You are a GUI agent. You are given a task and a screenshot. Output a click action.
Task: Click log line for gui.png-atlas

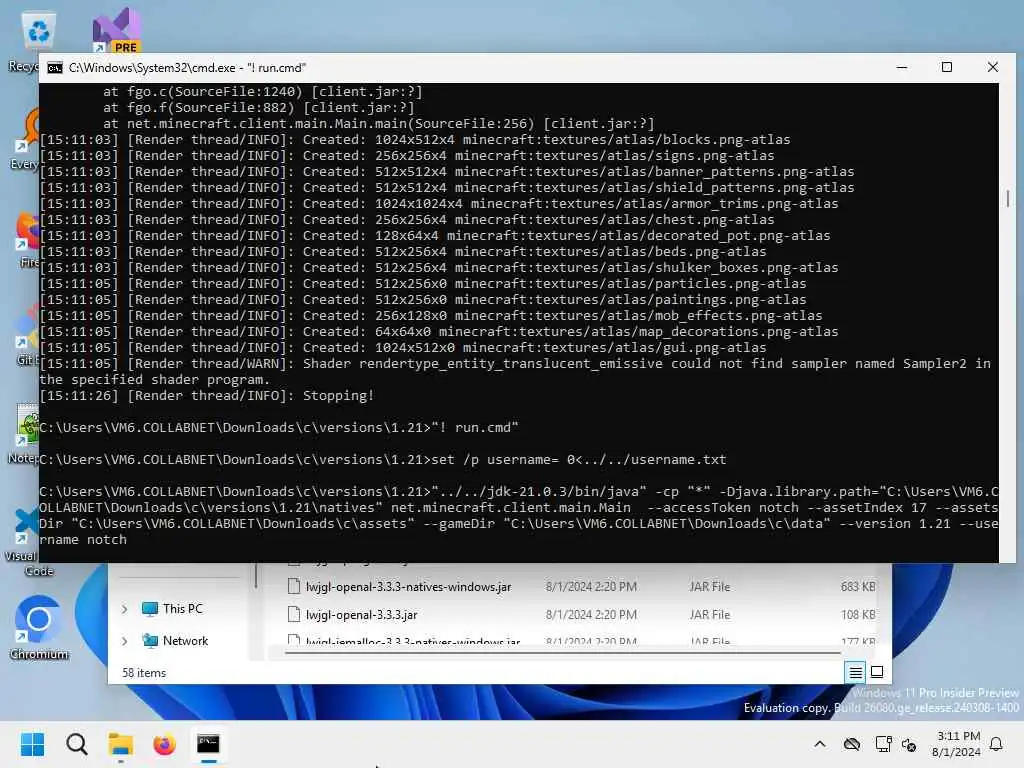pyautogui.click(x=403, y=347)
